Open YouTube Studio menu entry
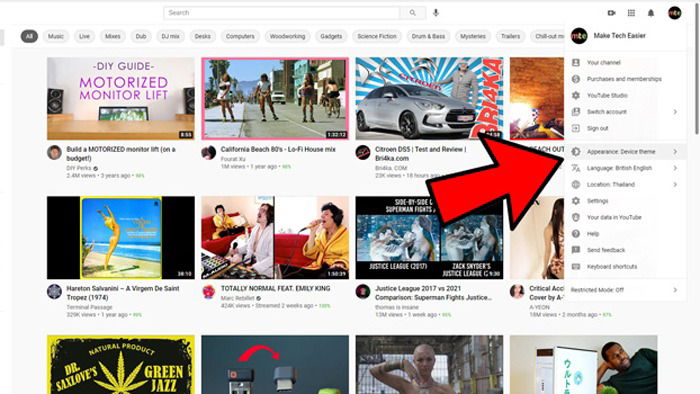The image size is (700, 394). point(607,95)
